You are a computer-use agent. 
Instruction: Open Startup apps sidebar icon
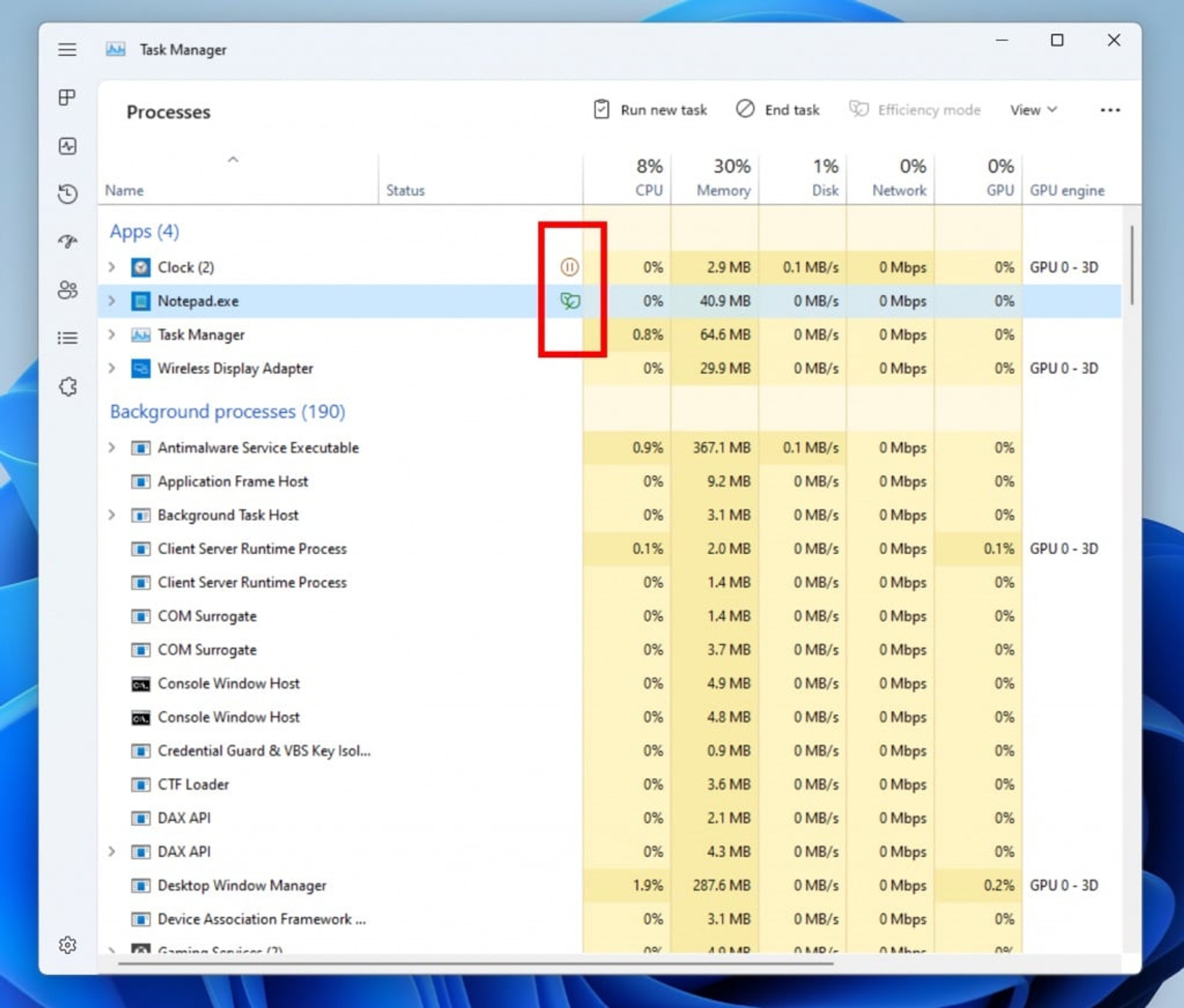[67, 241]
